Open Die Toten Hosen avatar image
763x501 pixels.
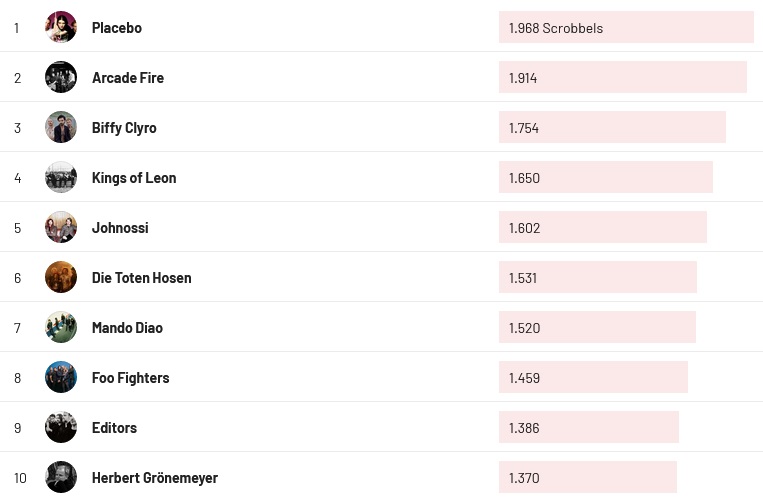[x=61, y=277]
